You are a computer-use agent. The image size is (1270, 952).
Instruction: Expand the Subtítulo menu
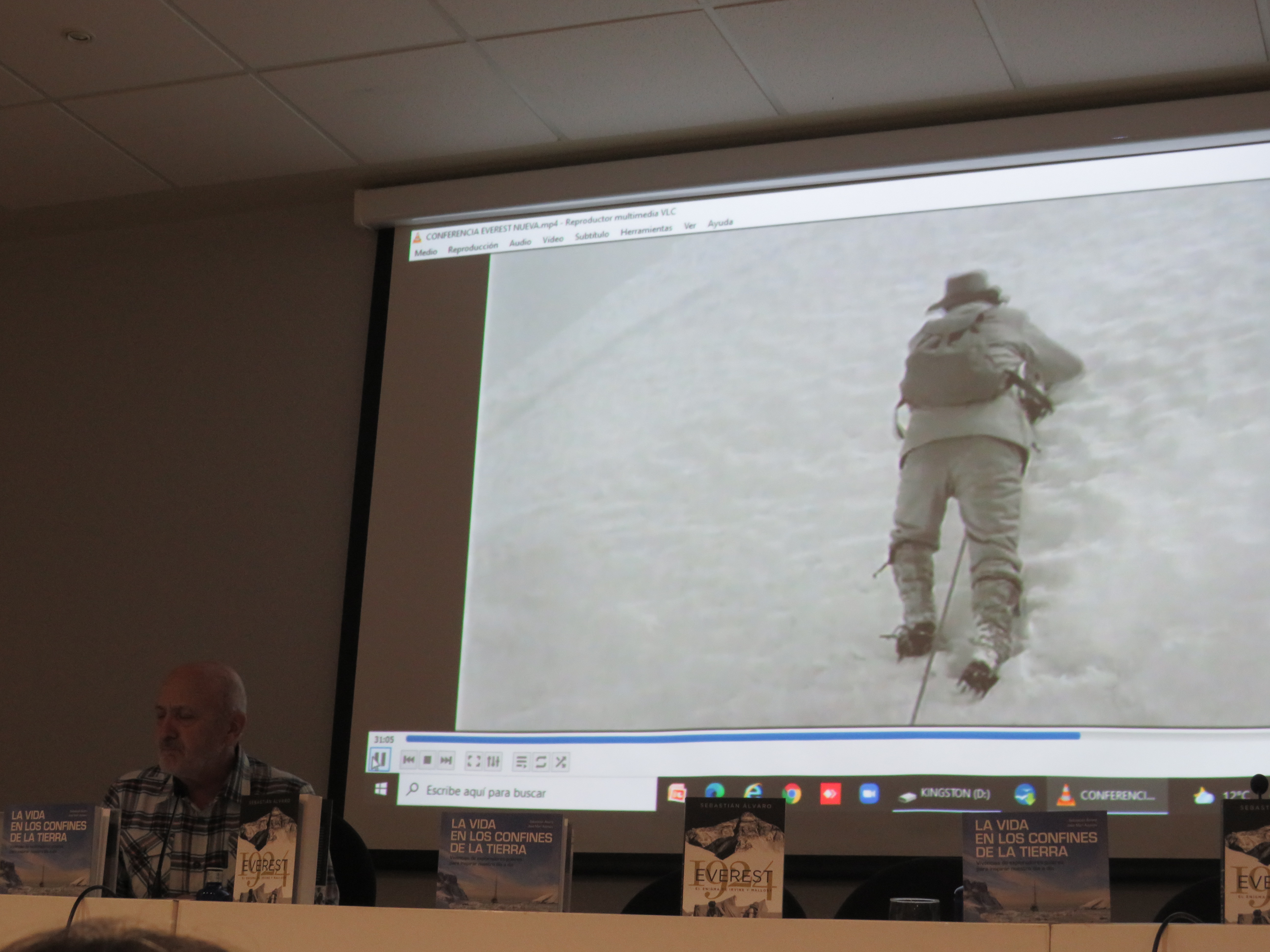(x=592, y=235)
